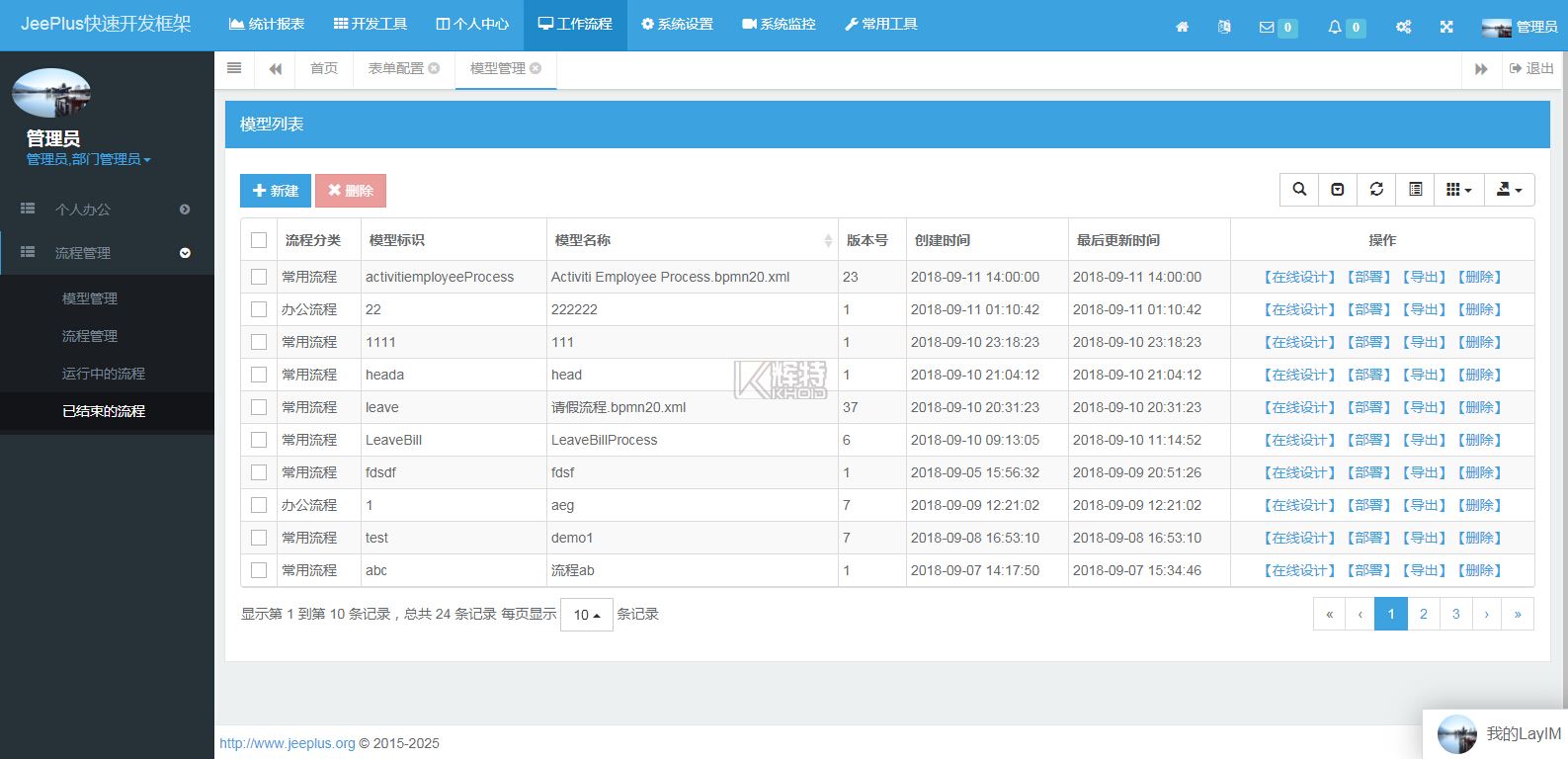Screen dimensions: 1568x759
Task: Open the 系统设置 top menu
Action: coord(677,24)
